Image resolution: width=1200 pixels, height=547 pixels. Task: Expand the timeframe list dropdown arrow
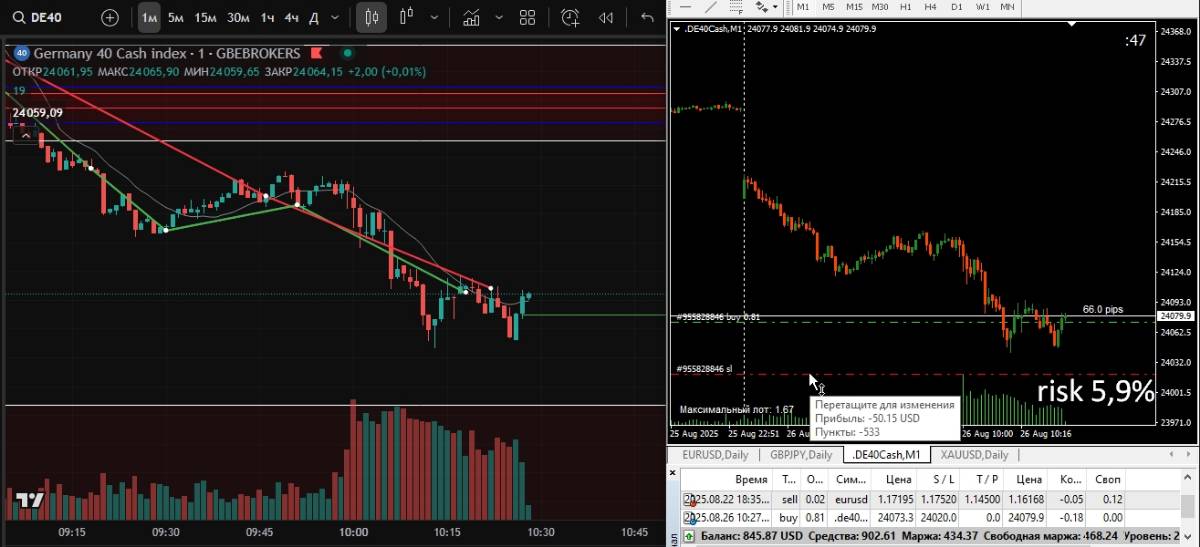pos(335,17)
